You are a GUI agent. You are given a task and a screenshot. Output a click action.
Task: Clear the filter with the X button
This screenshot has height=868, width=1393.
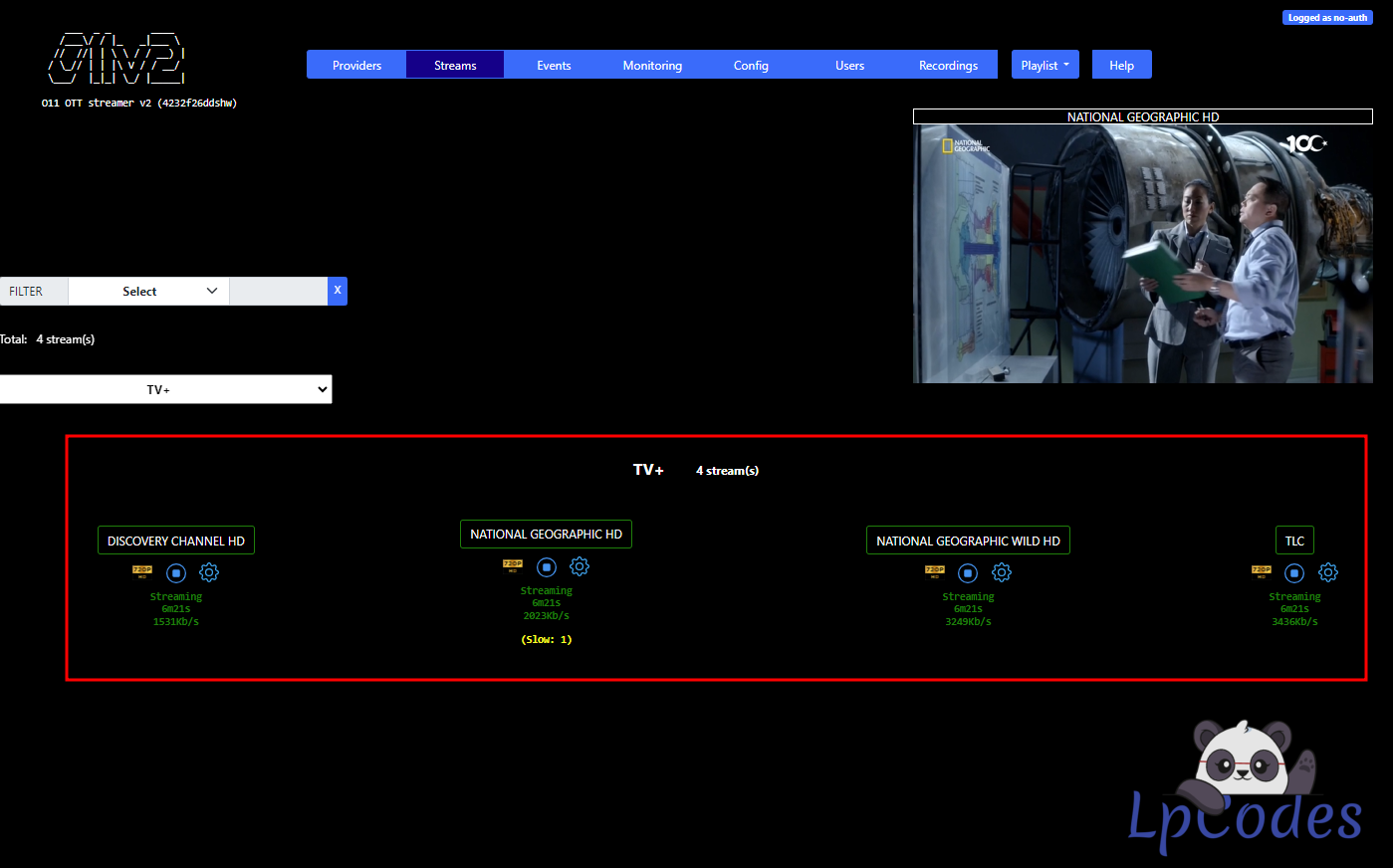click(338, 291)
